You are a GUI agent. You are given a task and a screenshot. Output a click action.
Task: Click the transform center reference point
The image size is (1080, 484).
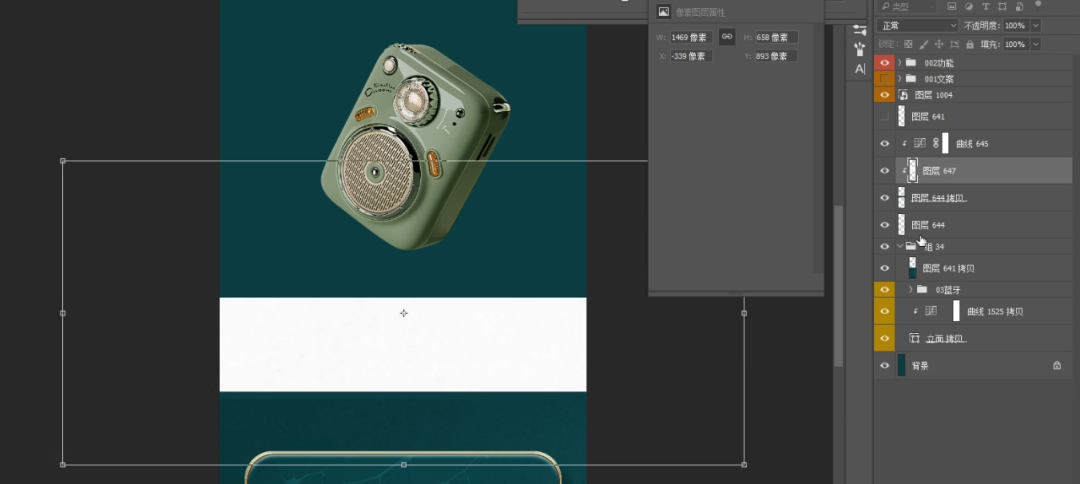coord(404,313)
